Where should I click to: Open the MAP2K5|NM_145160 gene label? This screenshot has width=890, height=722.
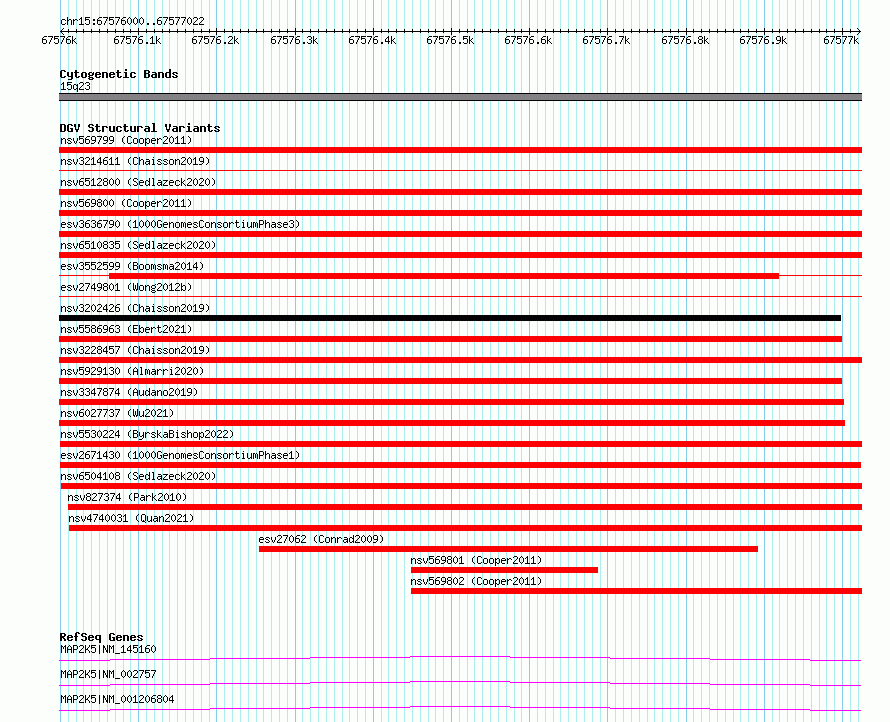pos(108,649)
